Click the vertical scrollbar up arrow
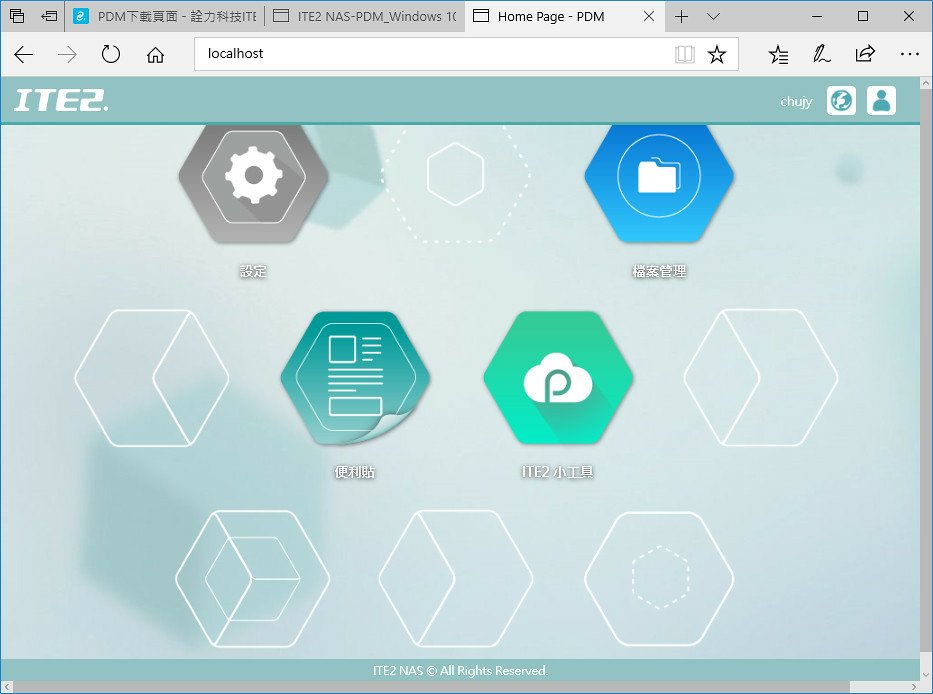 pyautogui.click(x=926, y=83)
